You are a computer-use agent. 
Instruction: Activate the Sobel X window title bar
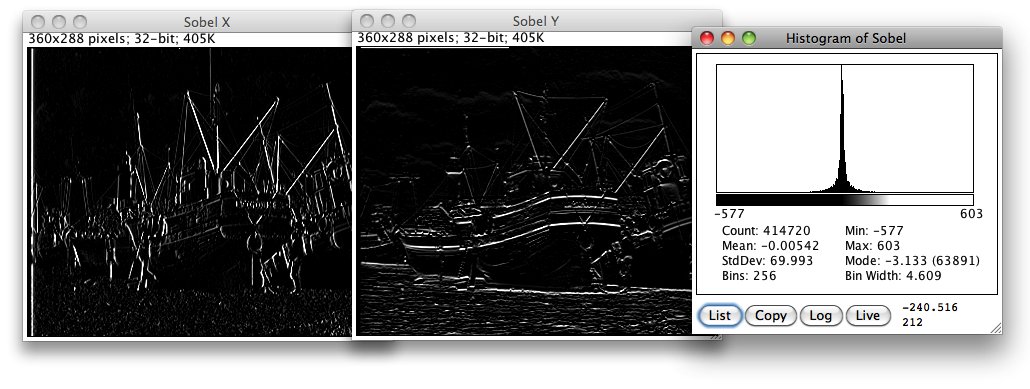click(207, 22)
